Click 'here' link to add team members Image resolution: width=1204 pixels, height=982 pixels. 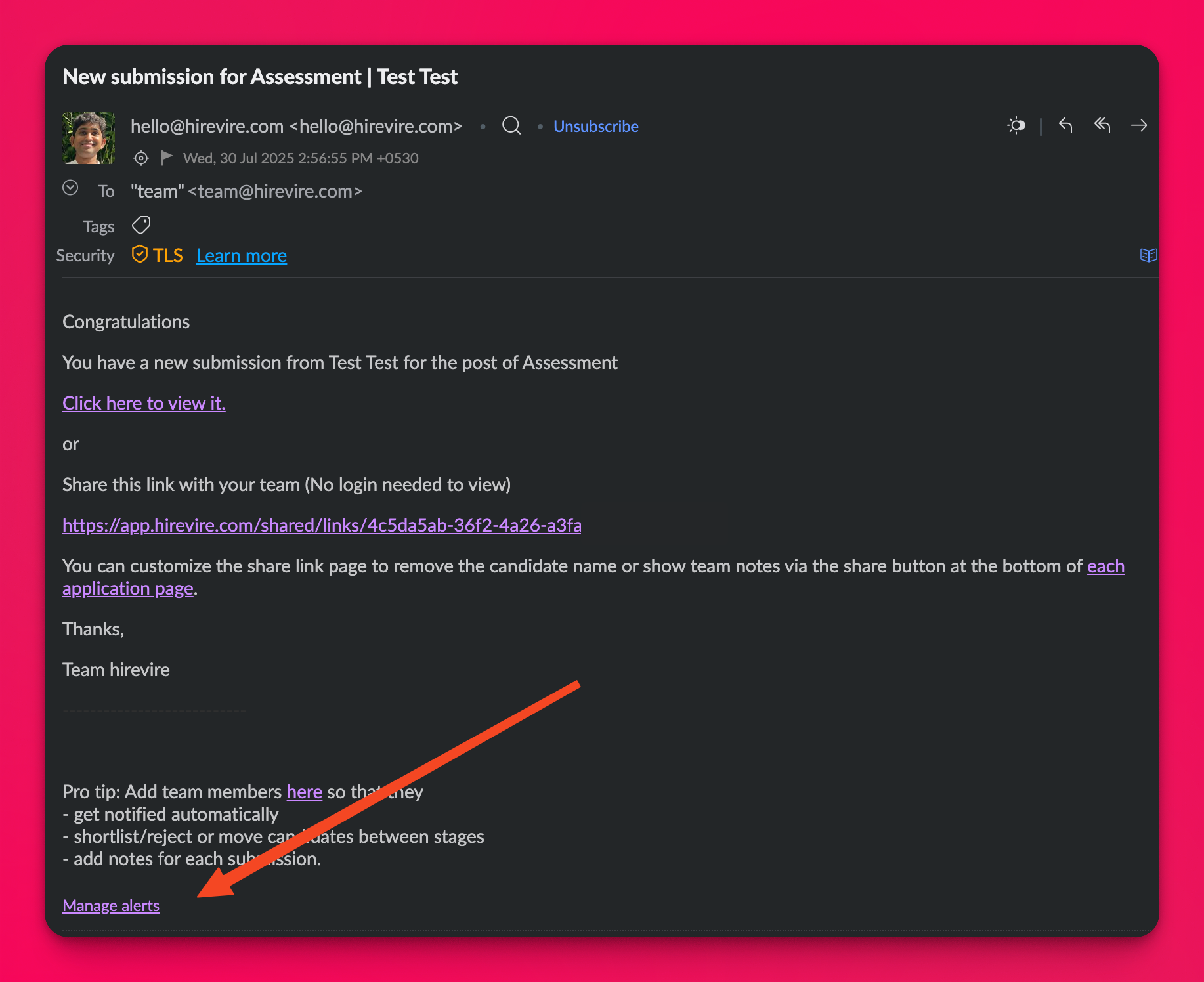(x=304, y=792)
